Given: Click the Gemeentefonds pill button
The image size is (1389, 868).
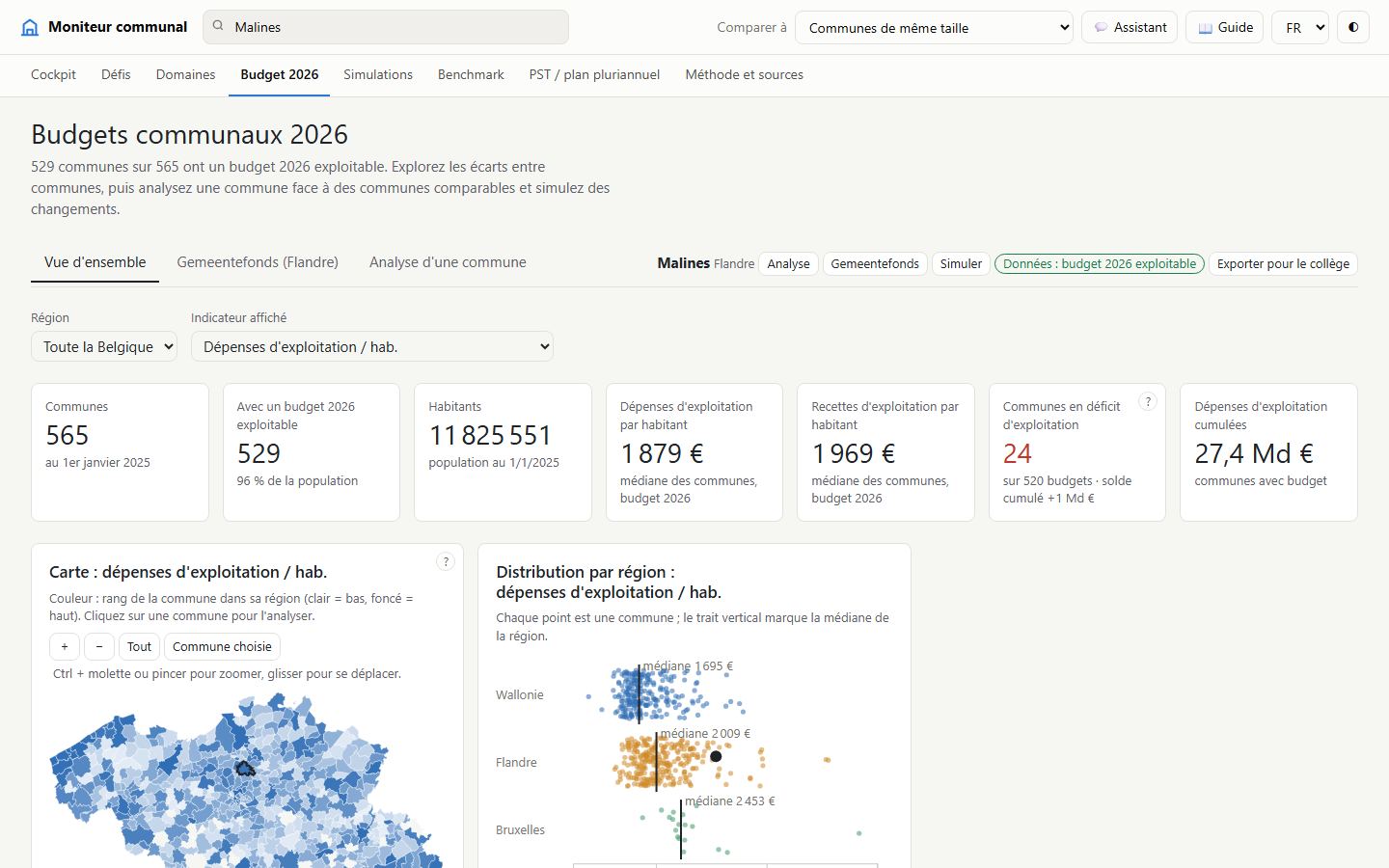Looking at the screenshot, I should pos(875,263).
